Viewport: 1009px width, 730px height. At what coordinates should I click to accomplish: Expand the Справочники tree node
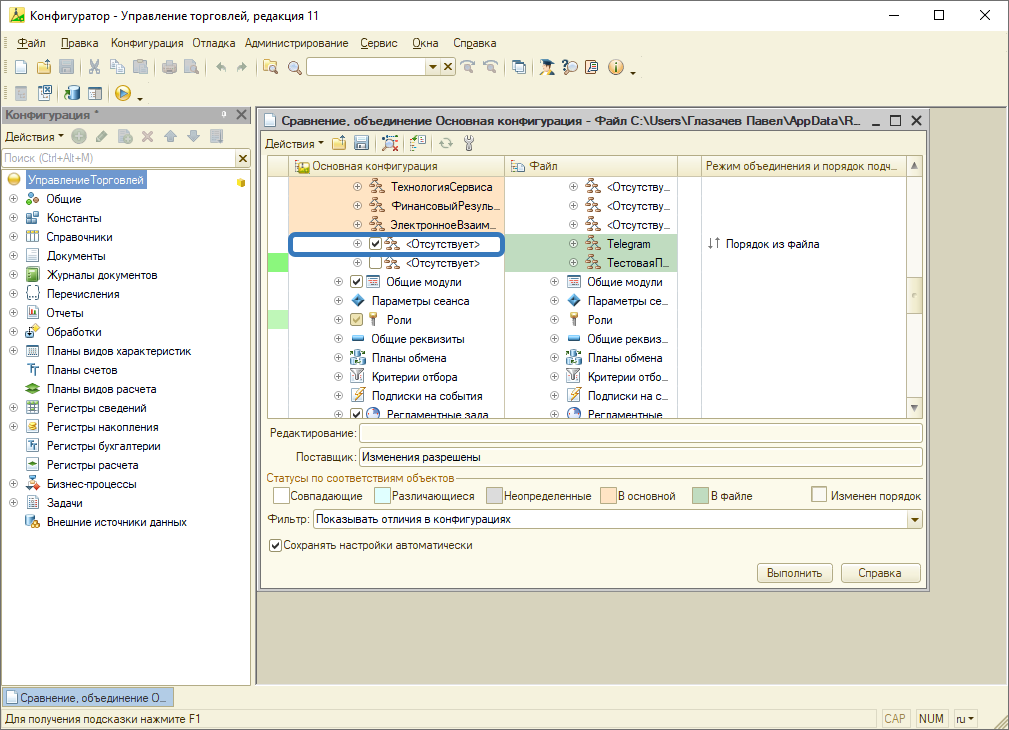(x=14, y=237)
